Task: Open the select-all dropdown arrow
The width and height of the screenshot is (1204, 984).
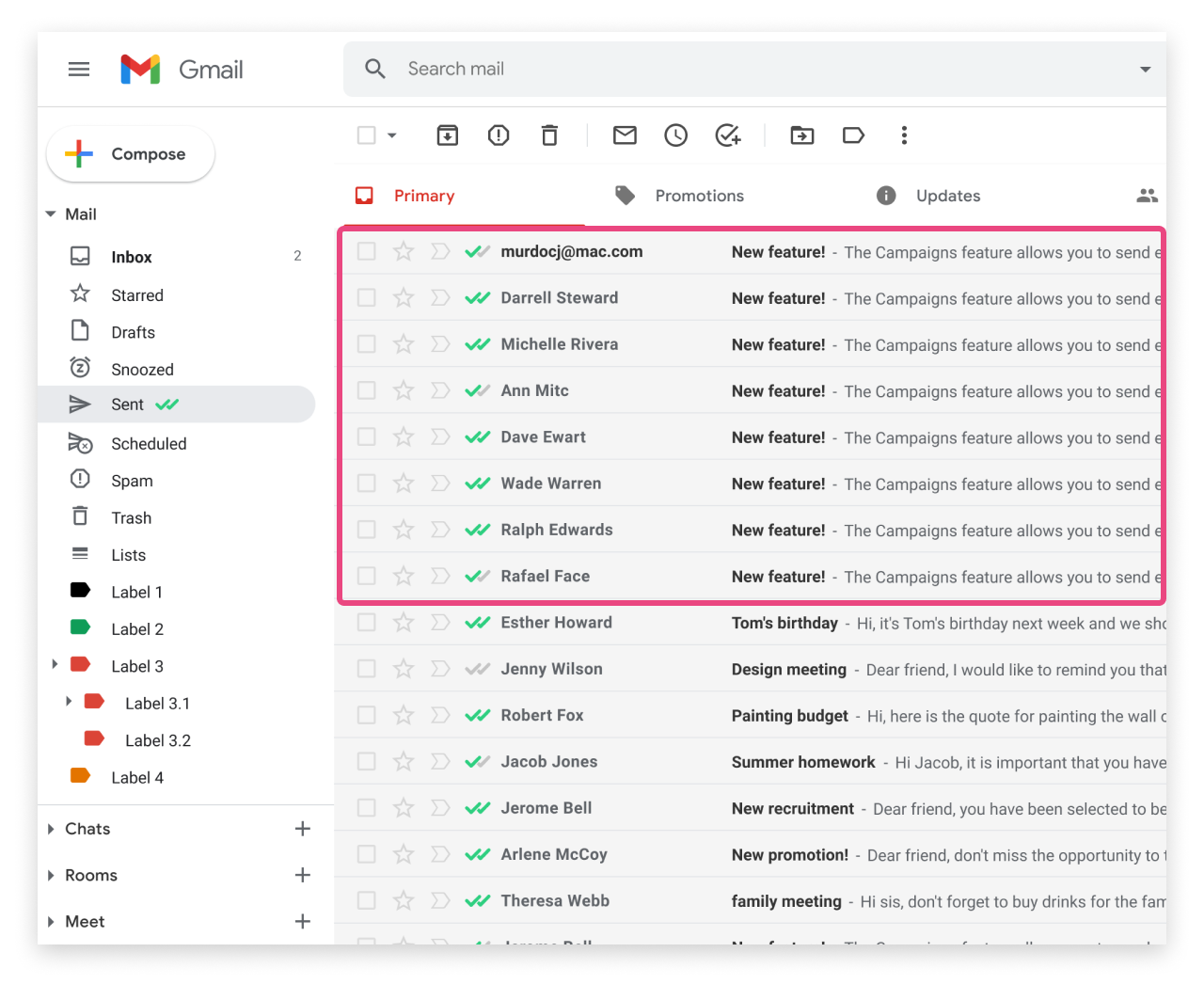Action: 392,135
